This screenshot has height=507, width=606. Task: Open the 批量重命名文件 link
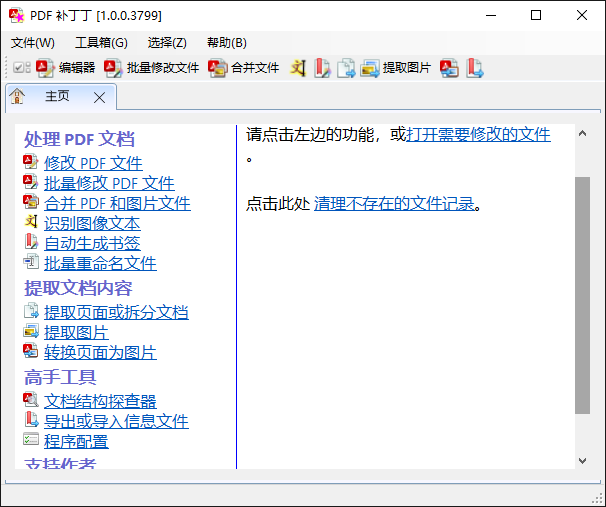point(100,264)
